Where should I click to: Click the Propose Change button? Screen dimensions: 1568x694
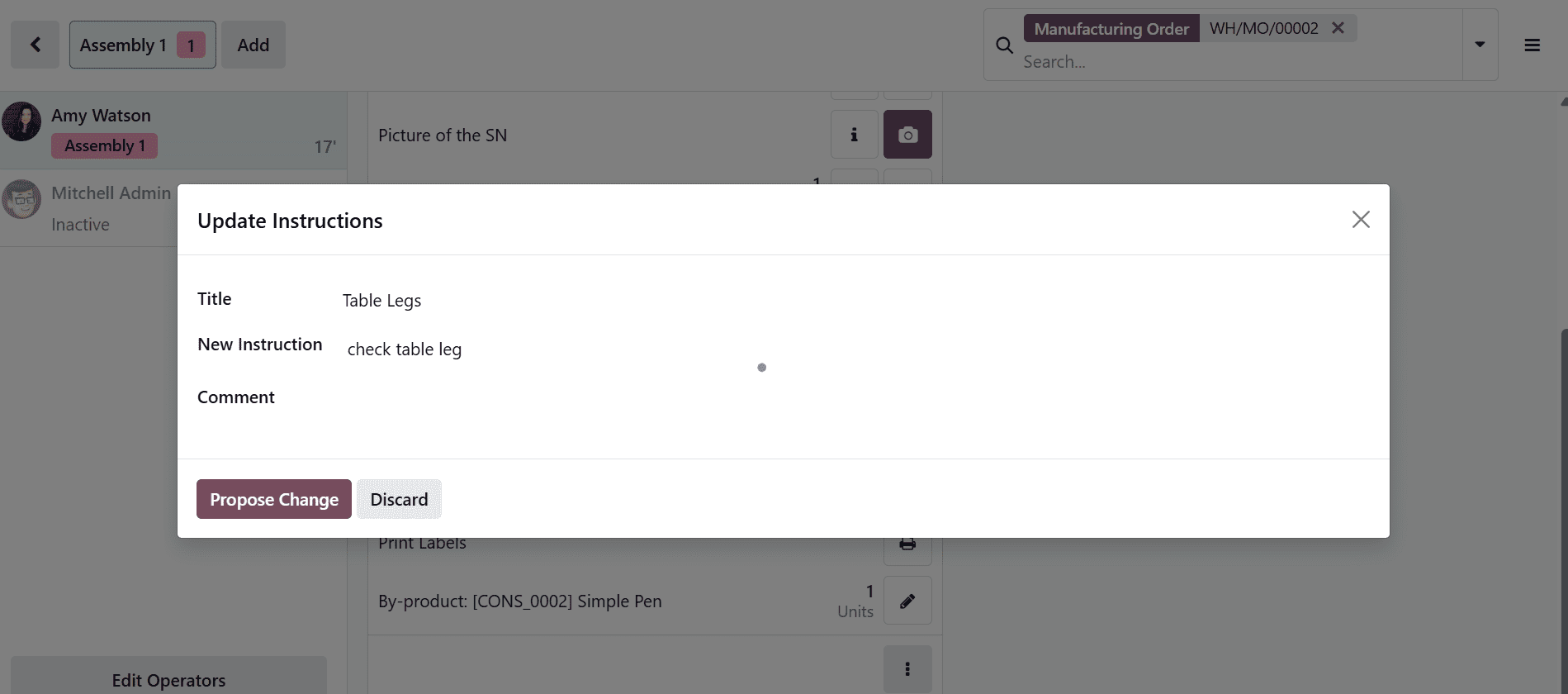tap(273, 499)
